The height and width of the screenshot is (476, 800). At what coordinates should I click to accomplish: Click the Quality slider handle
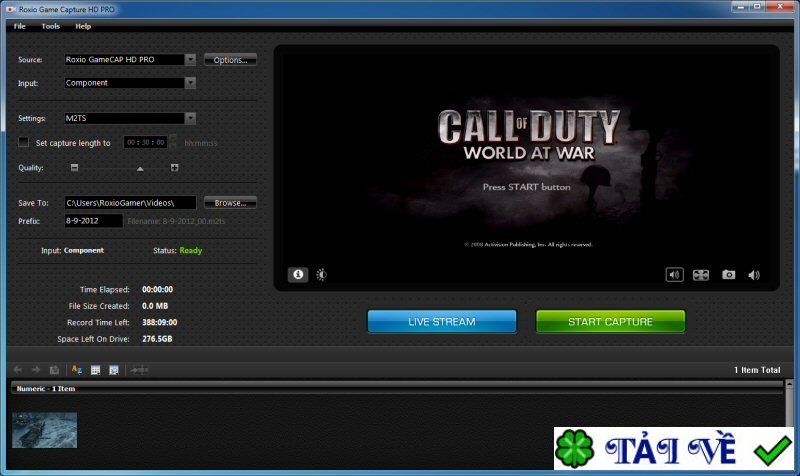140,168
